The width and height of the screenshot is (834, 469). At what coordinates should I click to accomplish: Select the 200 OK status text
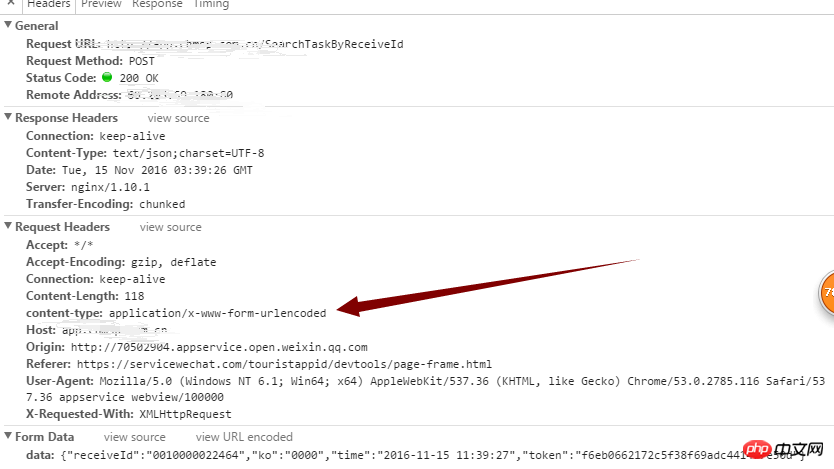click(x=139, y=78)
